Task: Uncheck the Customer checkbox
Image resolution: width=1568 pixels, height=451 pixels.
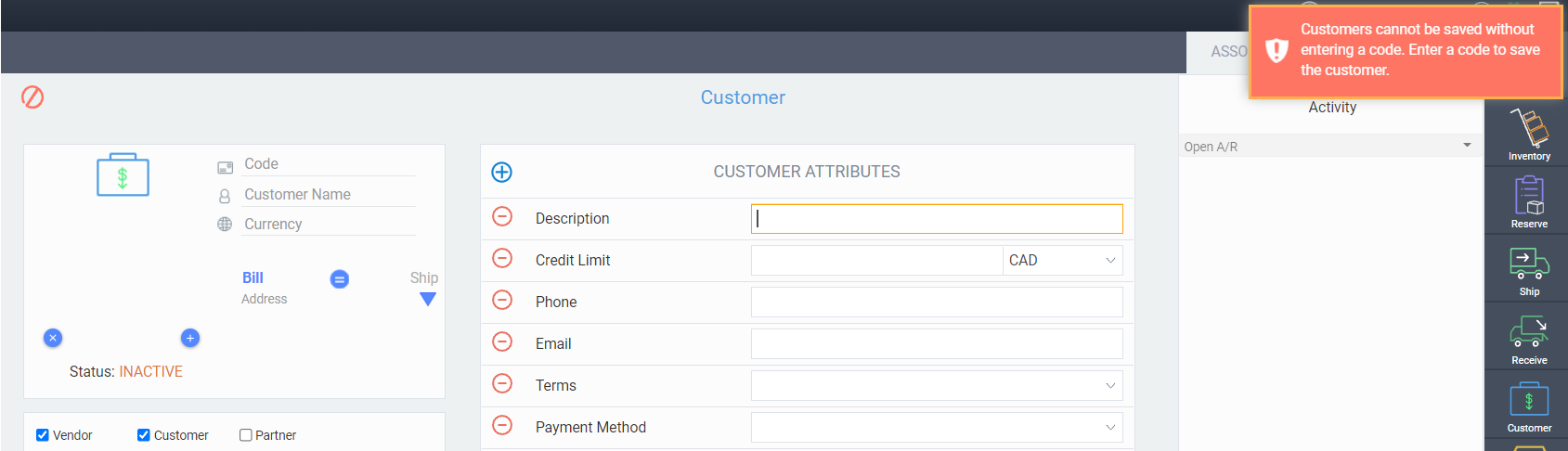Action: [x=143, y=435]
